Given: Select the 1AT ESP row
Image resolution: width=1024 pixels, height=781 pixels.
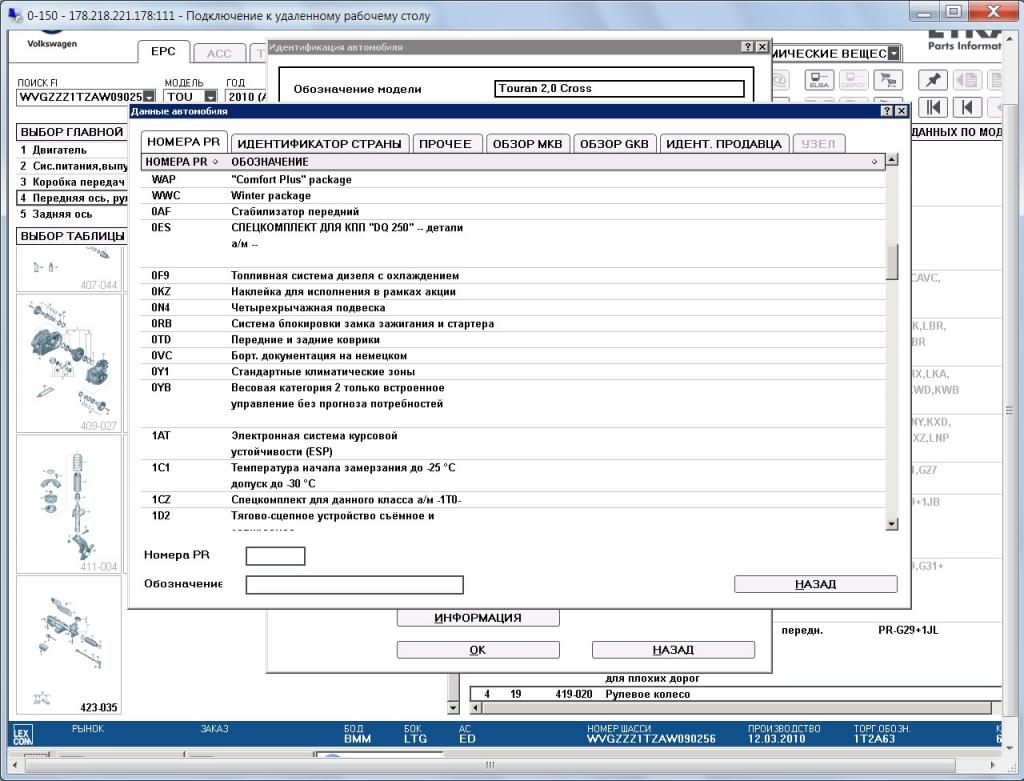Looking at the screenshot, I should tap(513, 443).
